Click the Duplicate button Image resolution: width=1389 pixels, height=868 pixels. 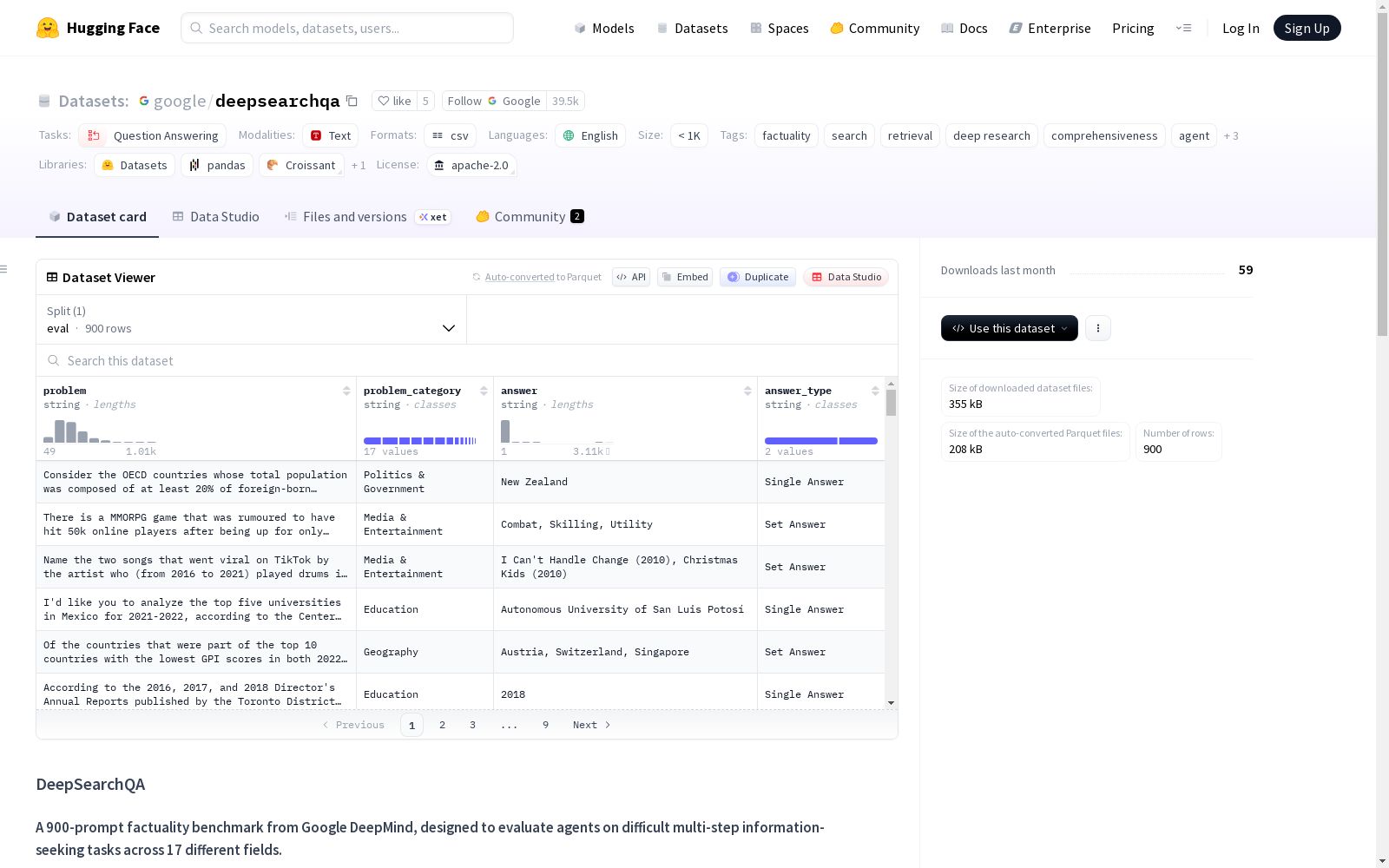pyautogui.click(x=758, y=277)
